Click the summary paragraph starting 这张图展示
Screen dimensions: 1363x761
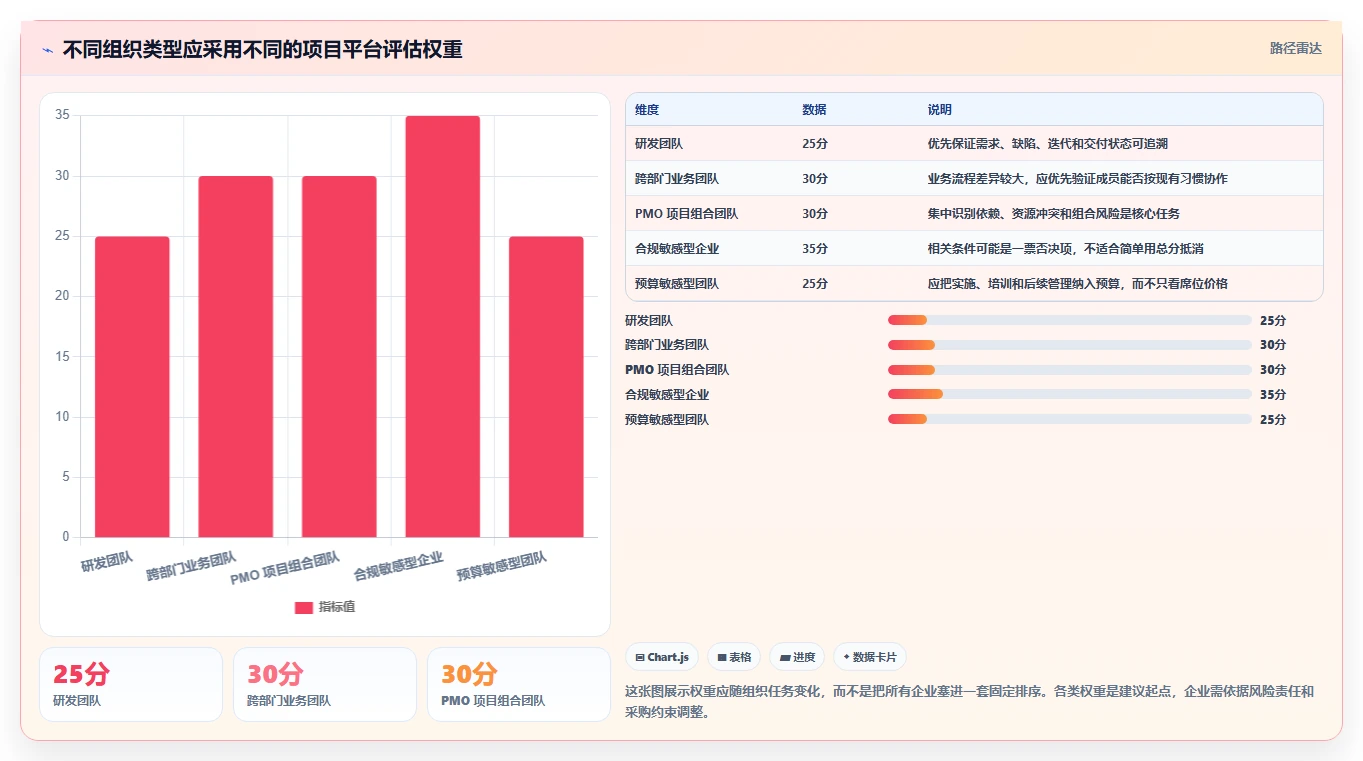point(969,702)
